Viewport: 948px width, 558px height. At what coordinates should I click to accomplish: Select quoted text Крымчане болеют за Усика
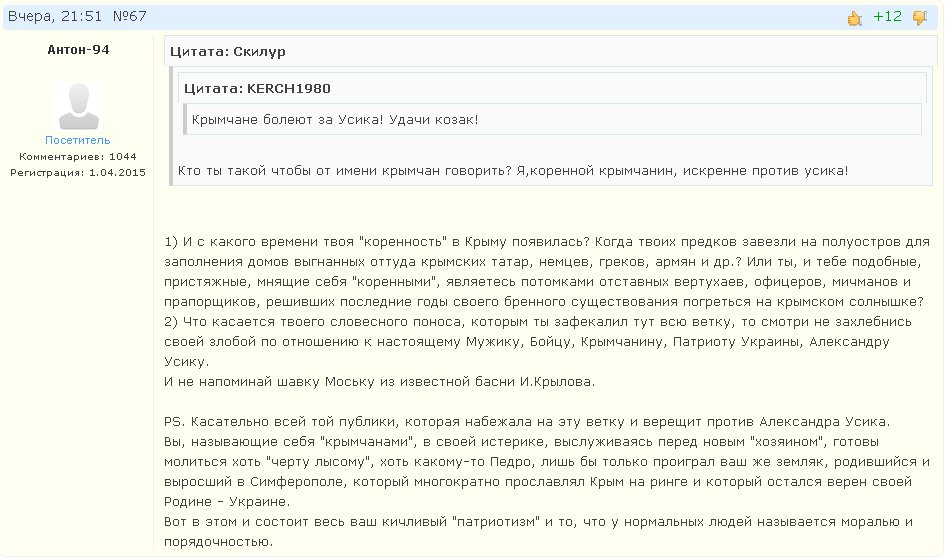coord(335,120)
